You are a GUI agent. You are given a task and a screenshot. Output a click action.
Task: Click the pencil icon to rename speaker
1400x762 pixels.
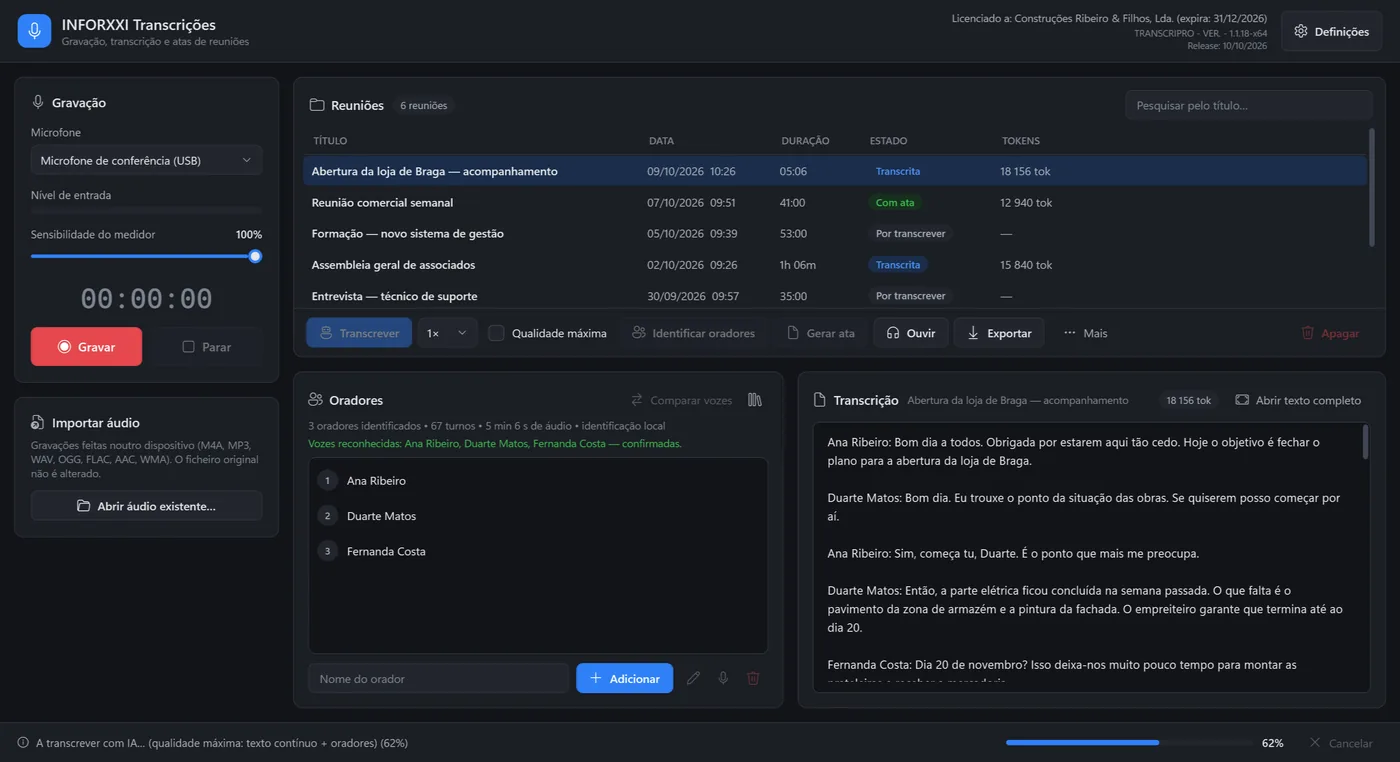click(693, 678)
